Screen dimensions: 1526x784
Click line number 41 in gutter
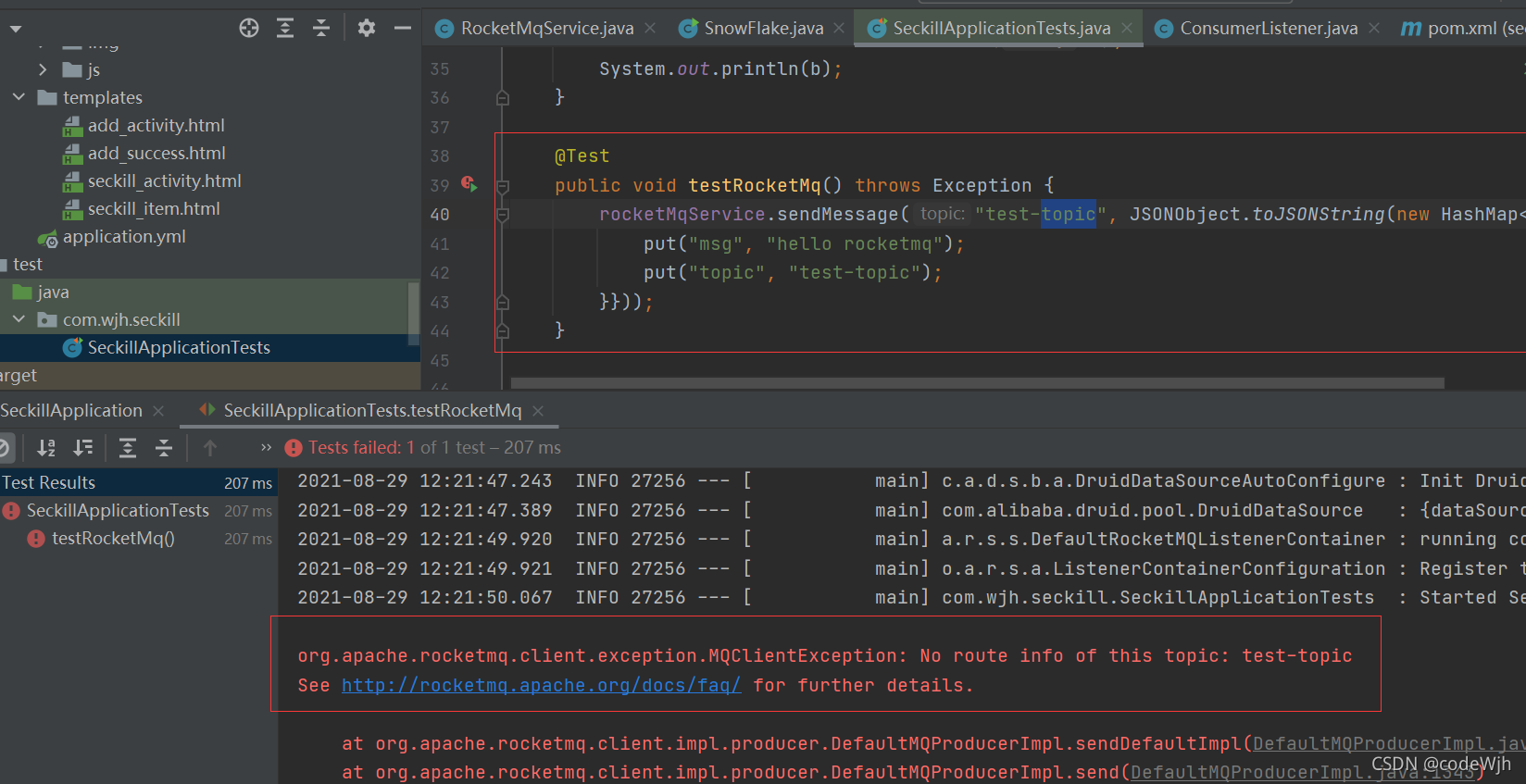(440, 244)
